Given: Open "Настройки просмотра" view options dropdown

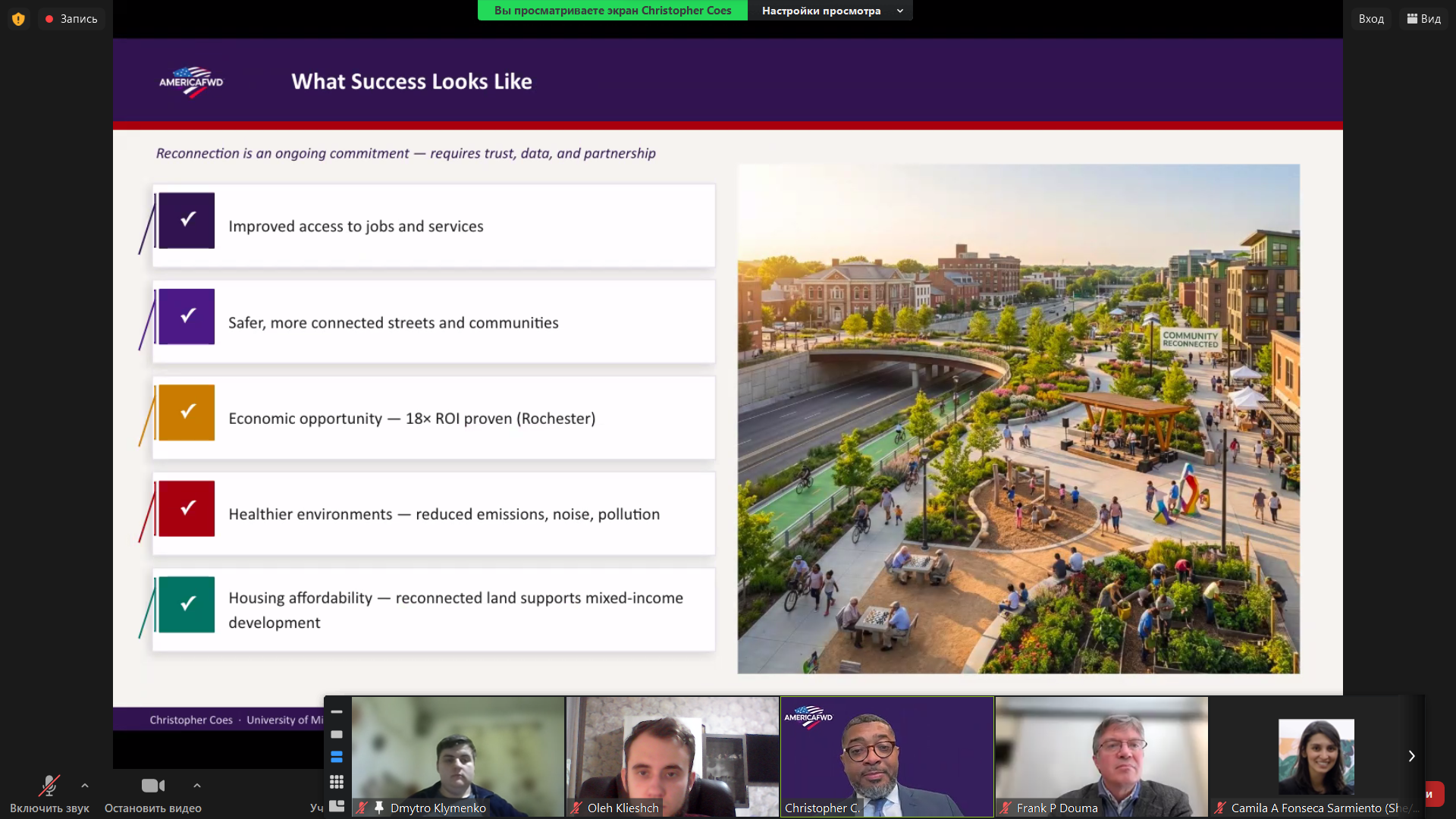Looking at the screenshot, I should click(830, 11).
